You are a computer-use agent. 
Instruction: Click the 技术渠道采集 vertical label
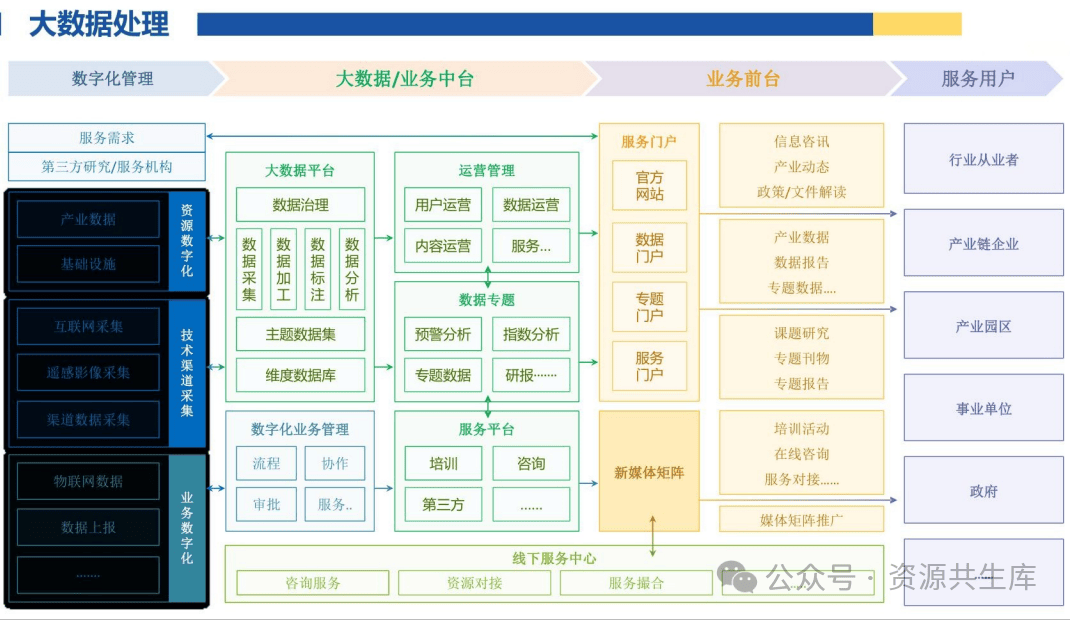tap(186, 372)
